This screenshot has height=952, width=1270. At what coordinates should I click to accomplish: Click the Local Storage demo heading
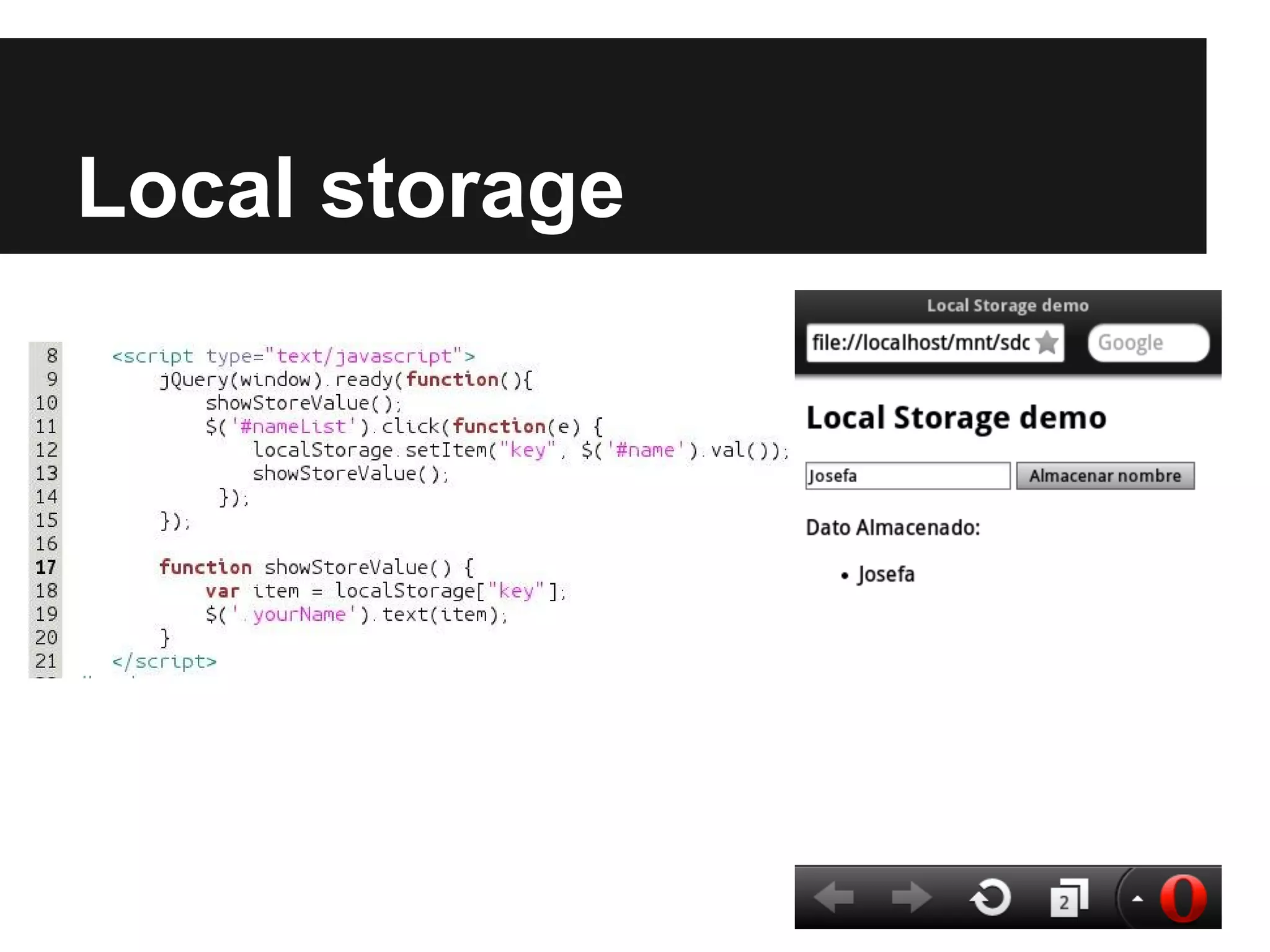coord(956,418)
